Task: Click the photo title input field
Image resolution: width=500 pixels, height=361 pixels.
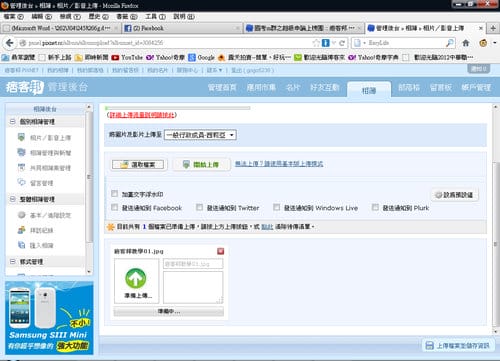Action: [193, 264]
